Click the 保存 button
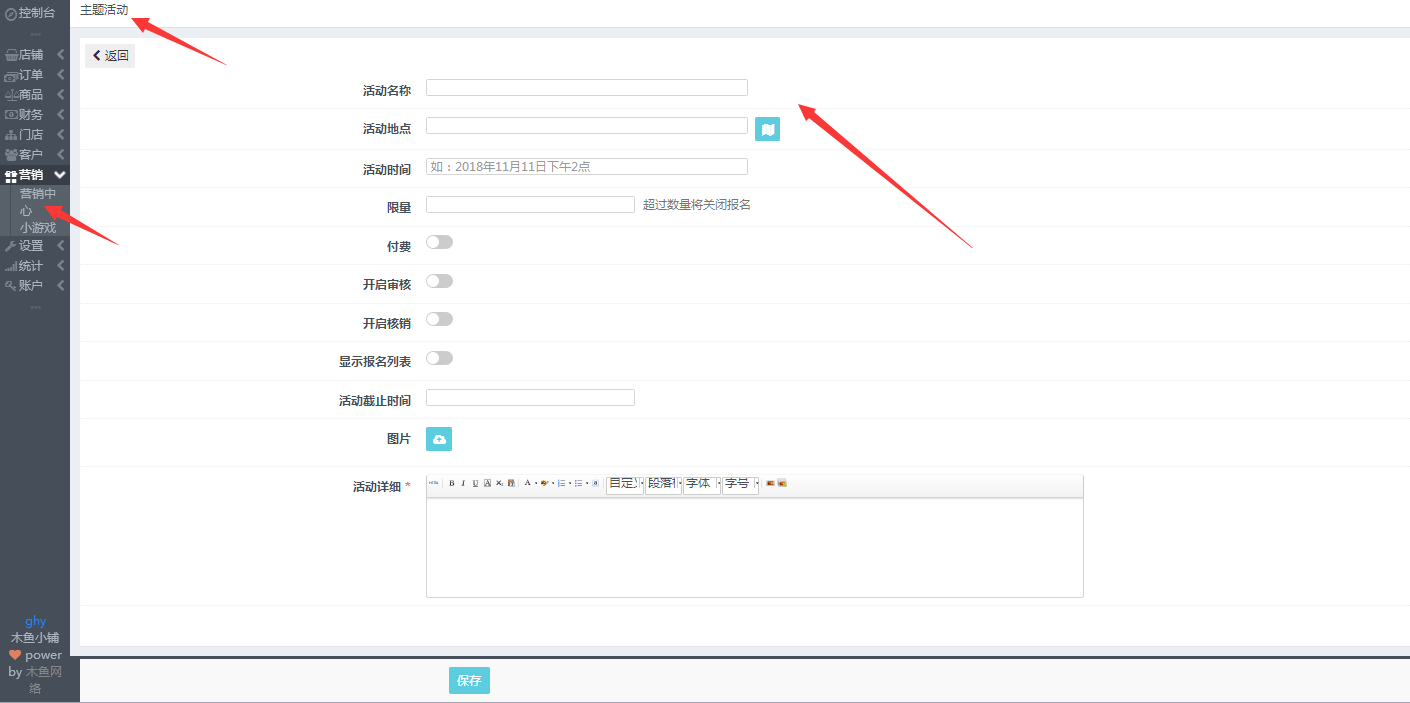Image resolution: width=1410 pixels, height=703 pixels. (x=469, y=681)
